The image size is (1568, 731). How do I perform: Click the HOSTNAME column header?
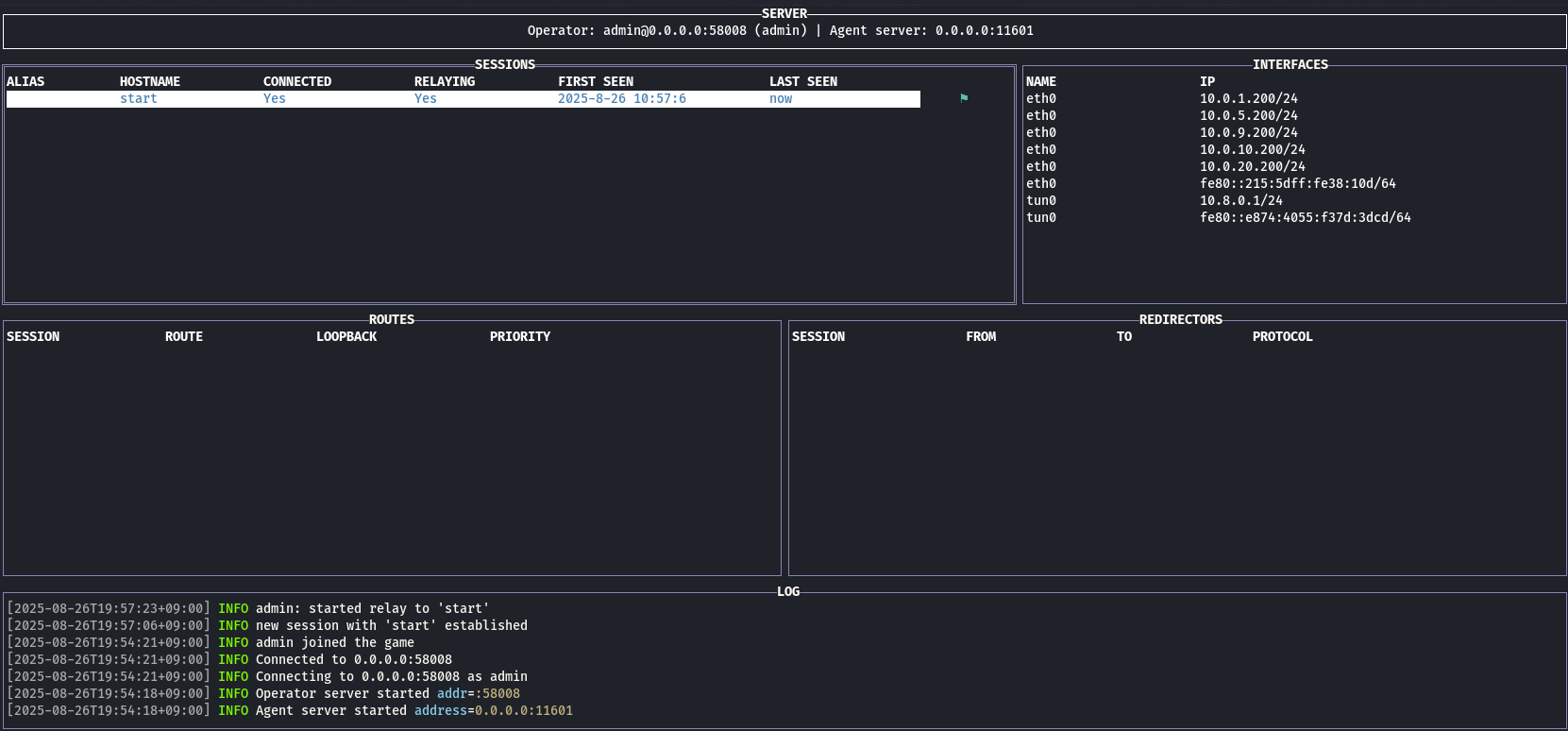[150, 82]
